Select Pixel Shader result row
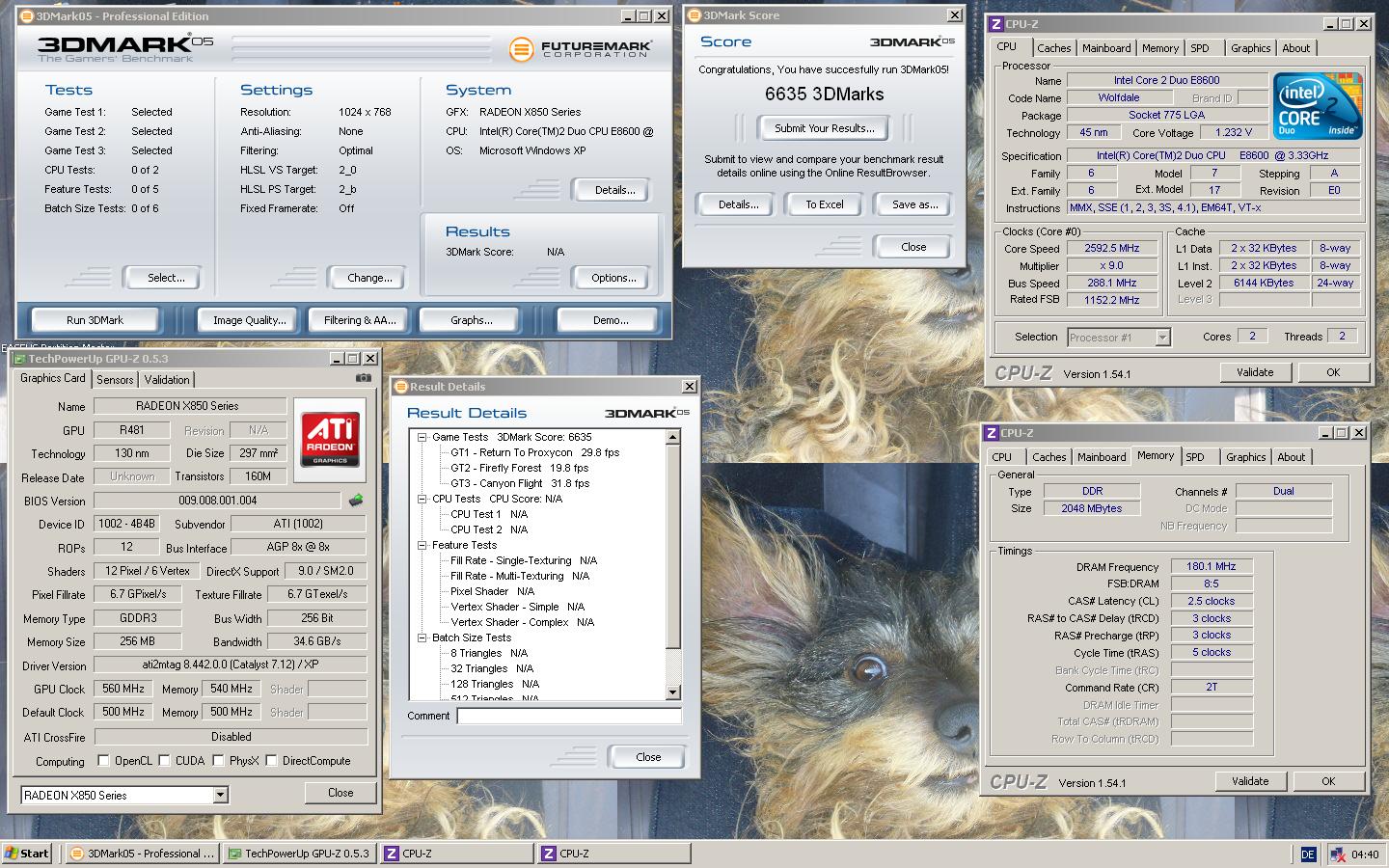The height and width of the screenshot is (868, 1389). point(492,591)
